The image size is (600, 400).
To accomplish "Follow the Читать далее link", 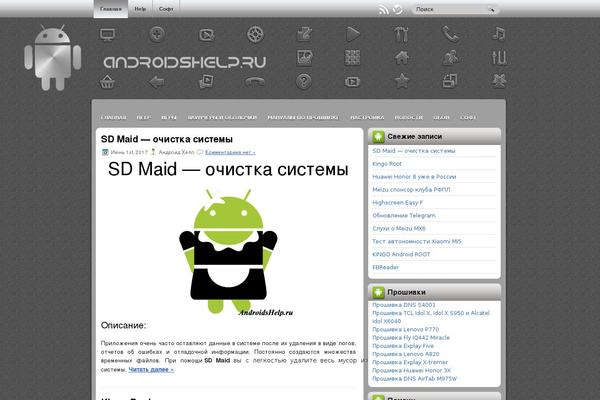I will tap(151, 369).
